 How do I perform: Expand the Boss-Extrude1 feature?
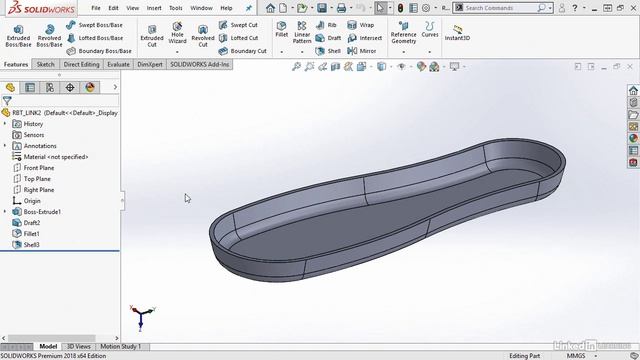tap(5, 211)
